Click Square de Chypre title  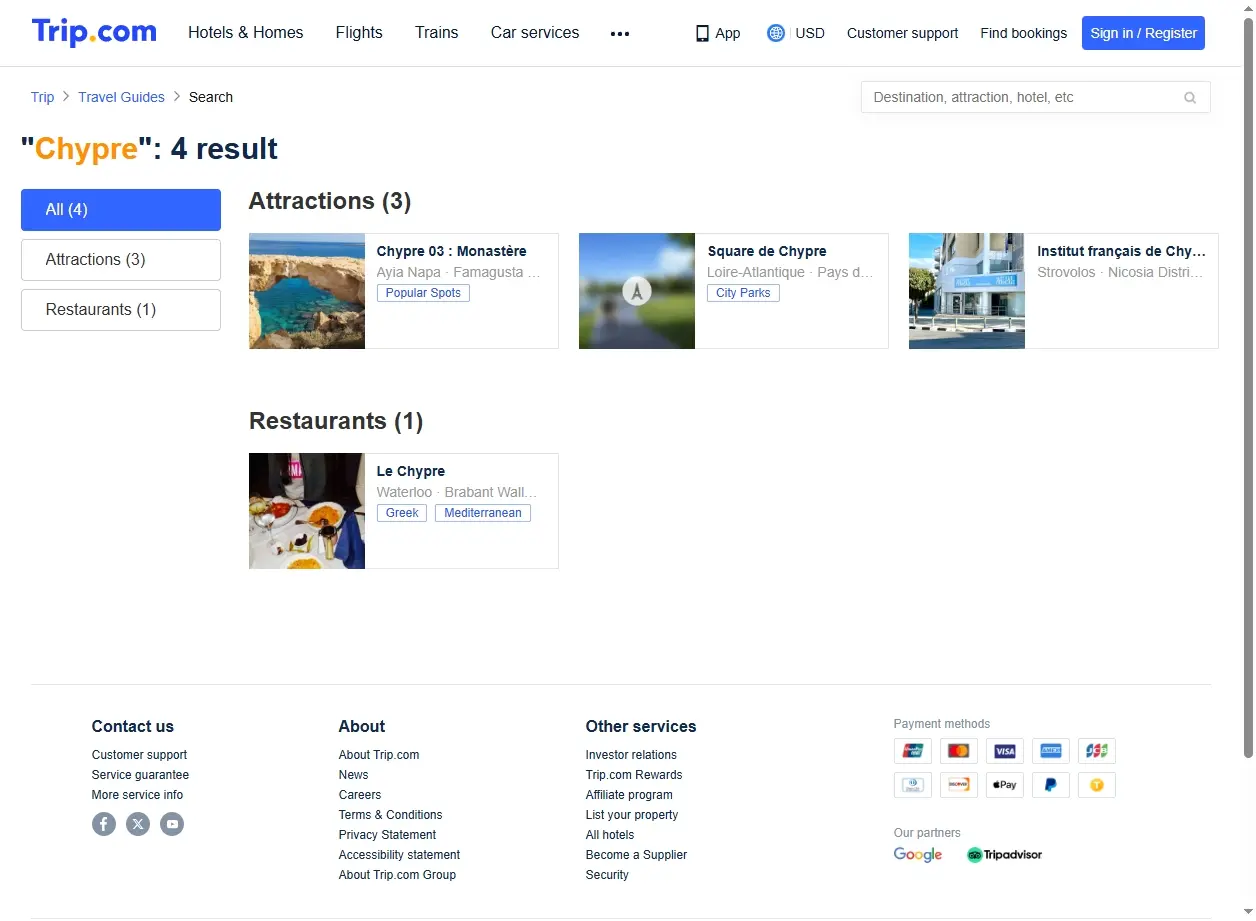(x=767, y=251)
